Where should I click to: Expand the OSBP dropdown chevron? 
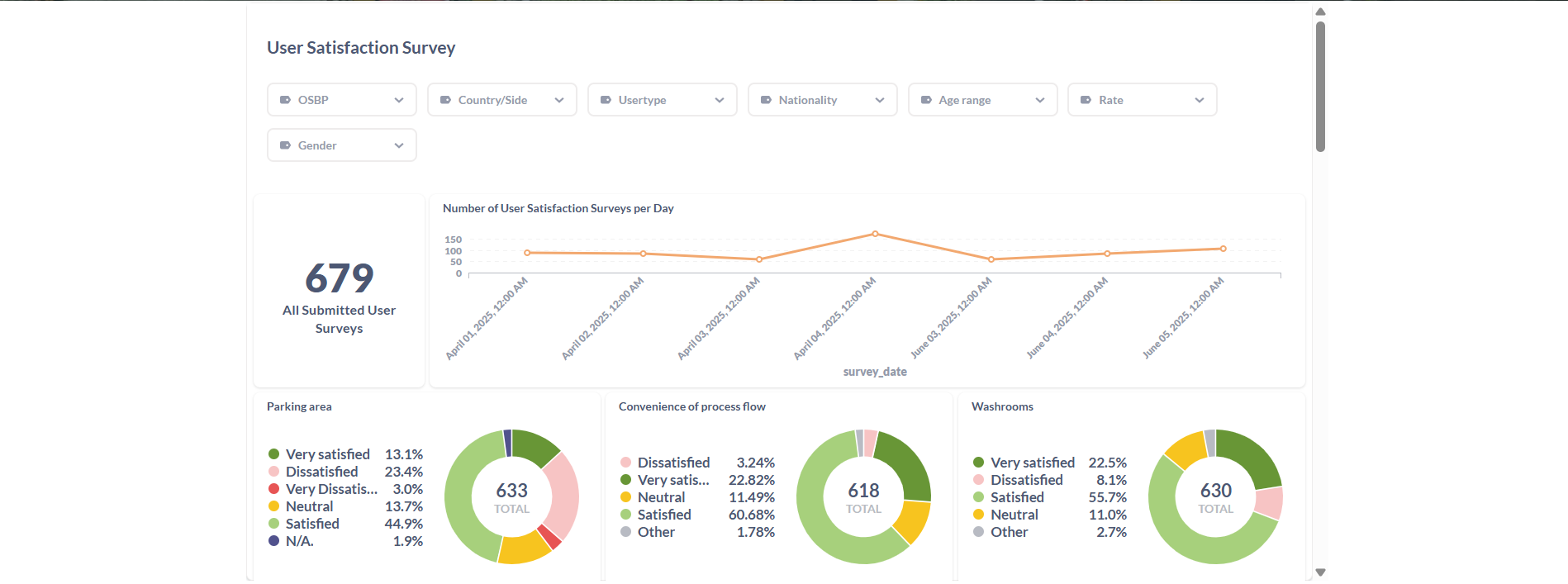pos(399,100)
